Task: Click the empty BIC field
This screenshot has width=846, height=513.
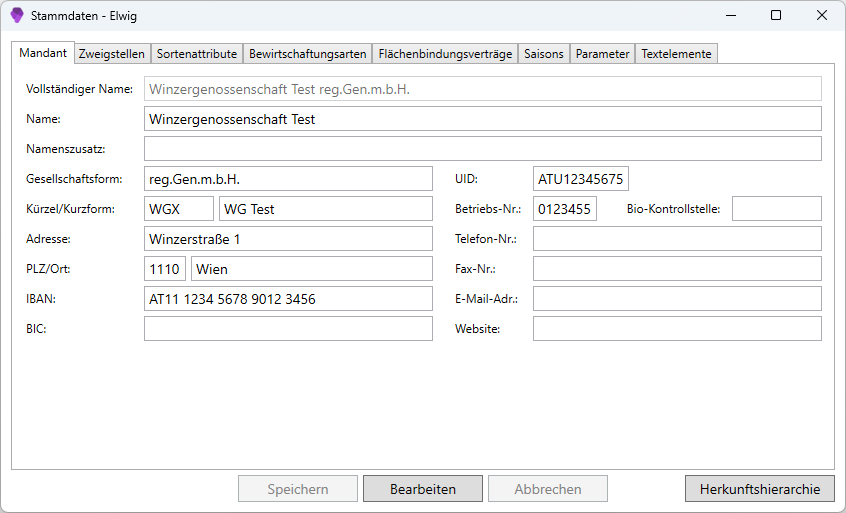Action: coord(288,329)
